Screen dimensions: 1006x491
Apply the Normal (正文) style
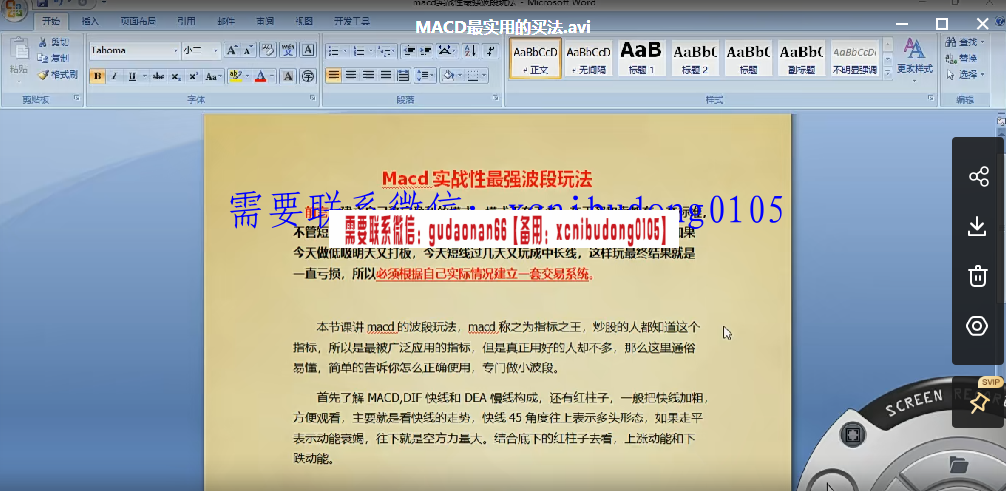pyautogui.click(x=535, y=58)
